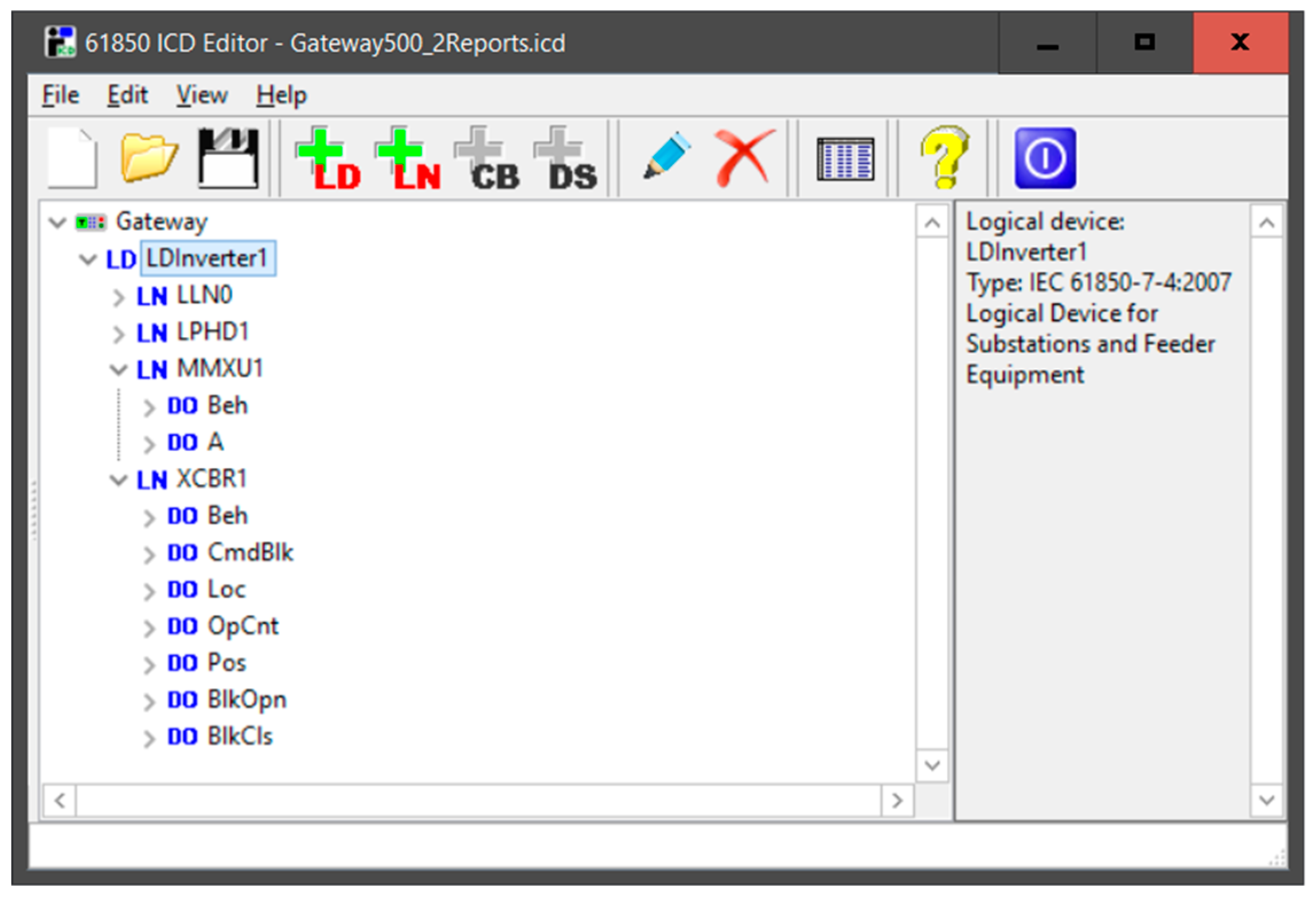Collapse the XCBR1 logical node

coord(118,480)
